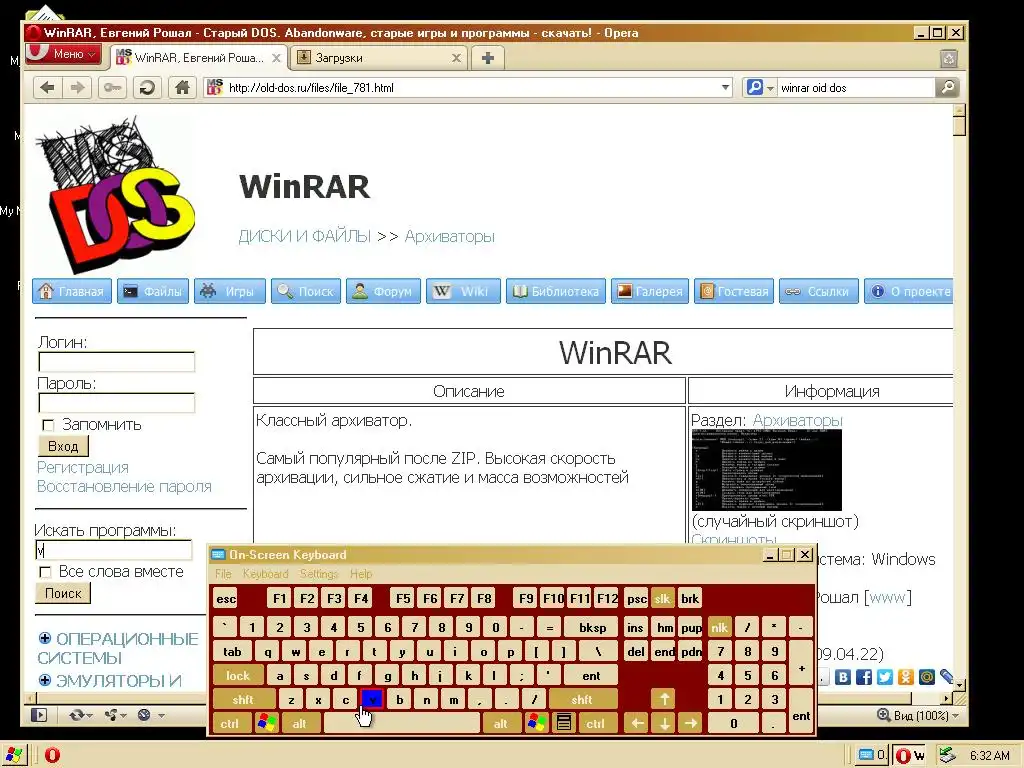Share page on Mail.ru icon

927,677
